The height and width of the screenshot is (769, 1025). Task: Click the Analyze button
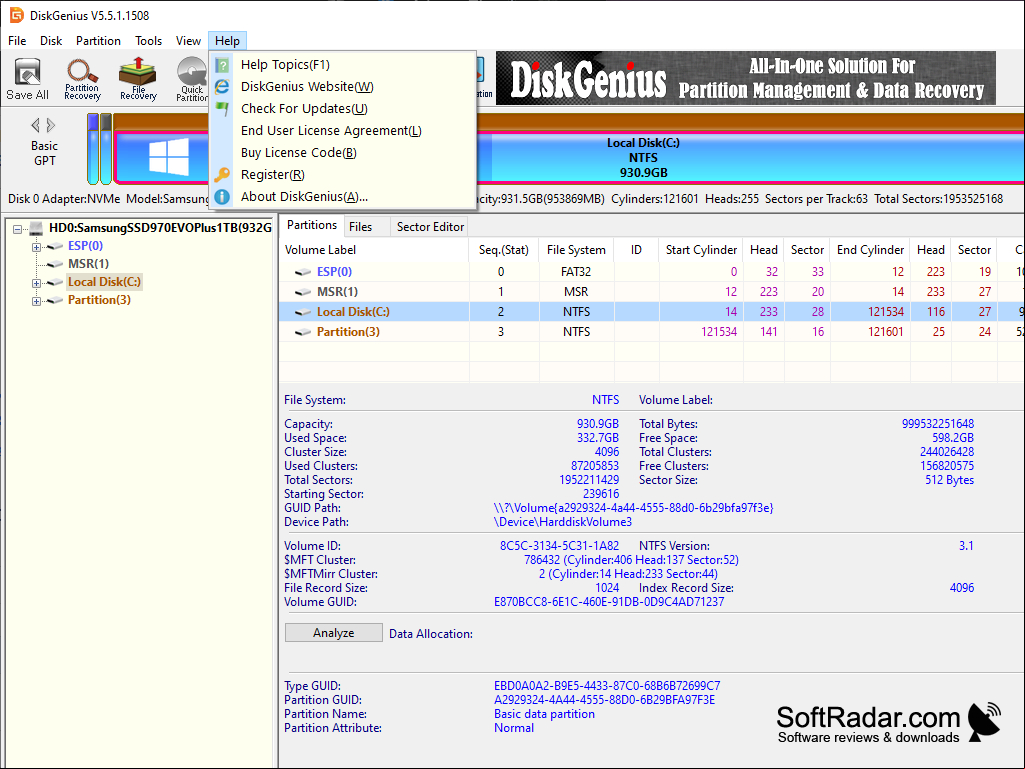click(x=333, y=632)
